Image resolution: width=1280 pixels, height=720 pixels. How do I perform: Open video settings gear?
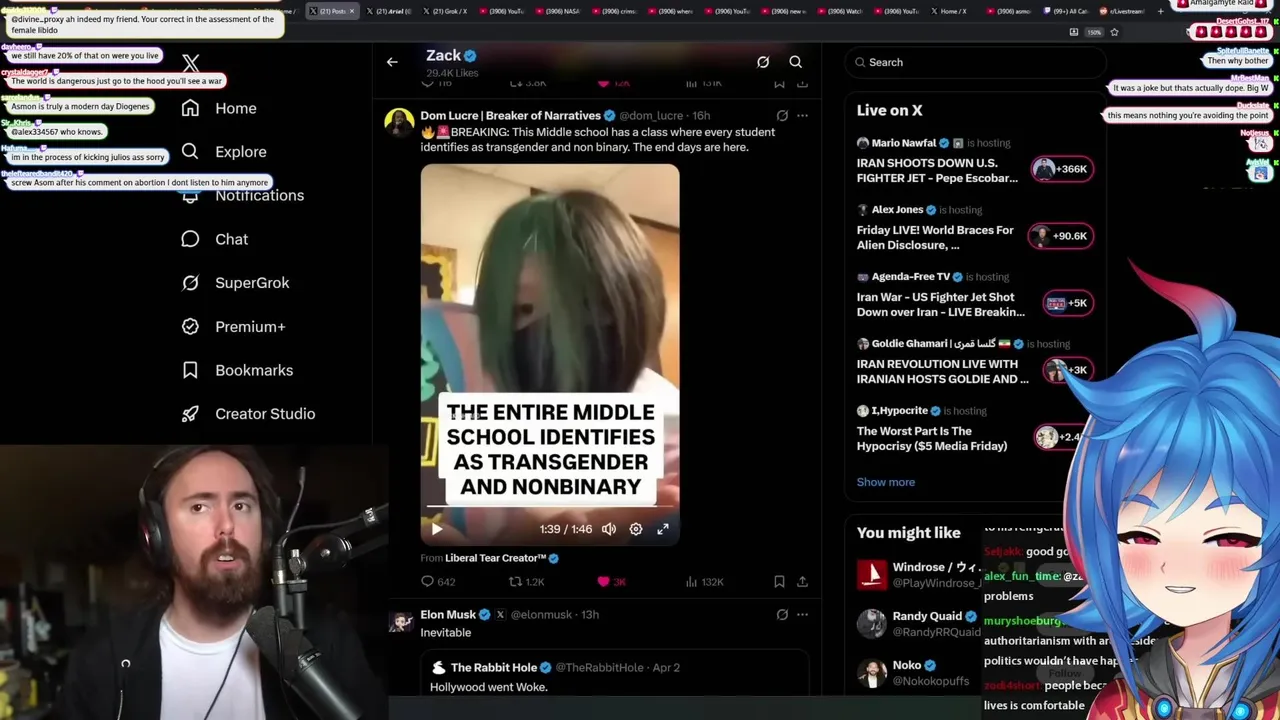point(636,529)
